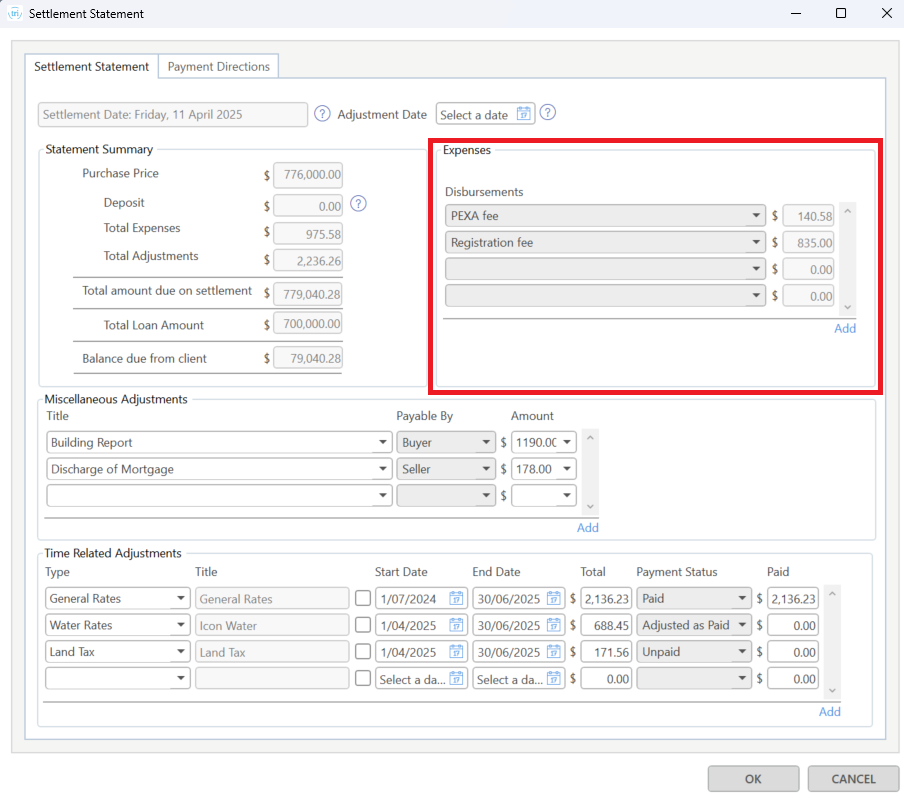
Task: Open General Rates end date calendar icon
Action: [x=554, y=599]
